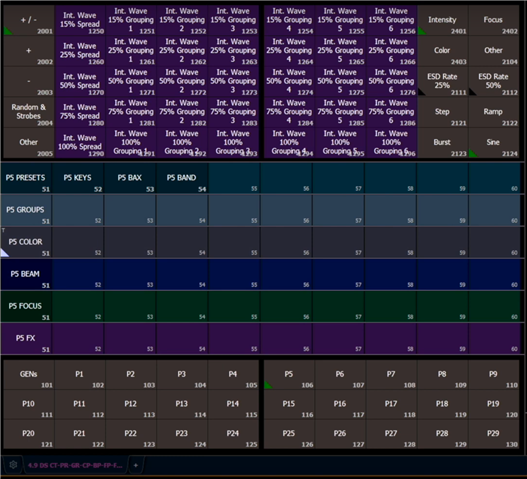Activate Int. Wave 15% Spread 1250
The image size is (527, 479).
80,20
